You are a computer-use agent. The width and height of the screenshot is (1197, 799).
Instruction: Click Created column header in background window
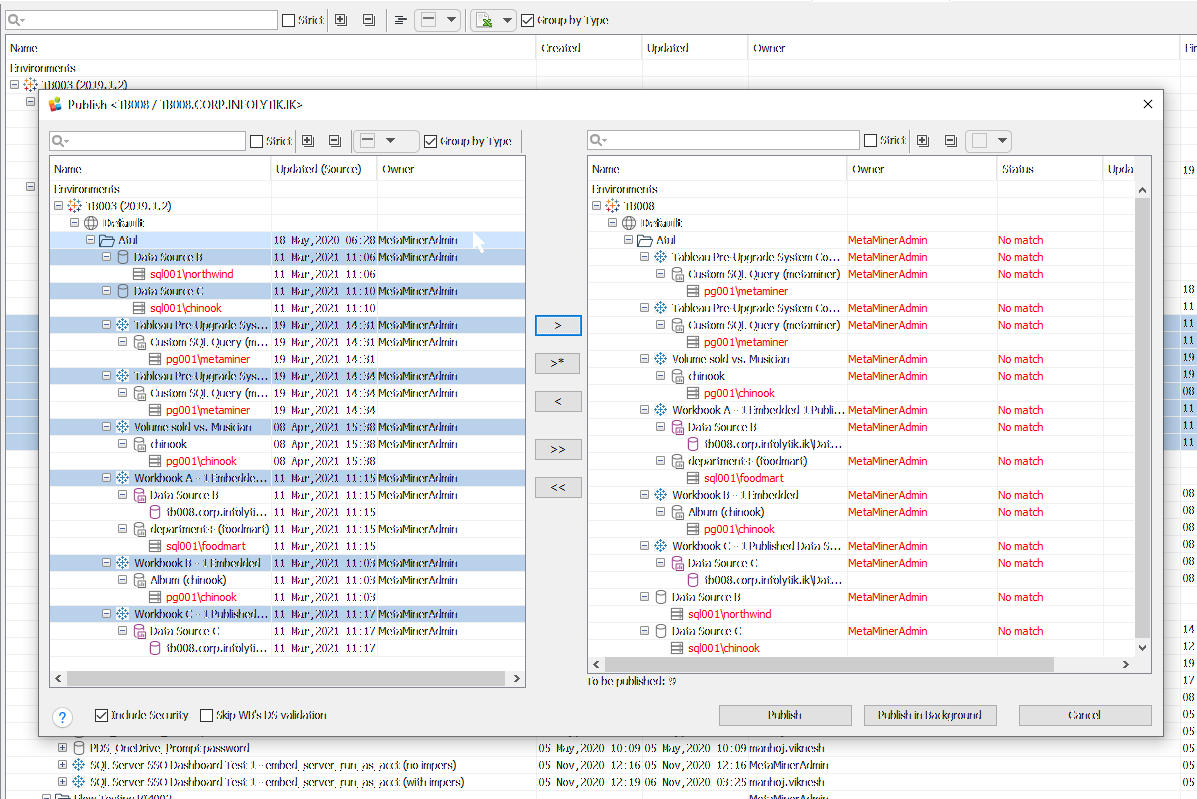pos(589,47)
